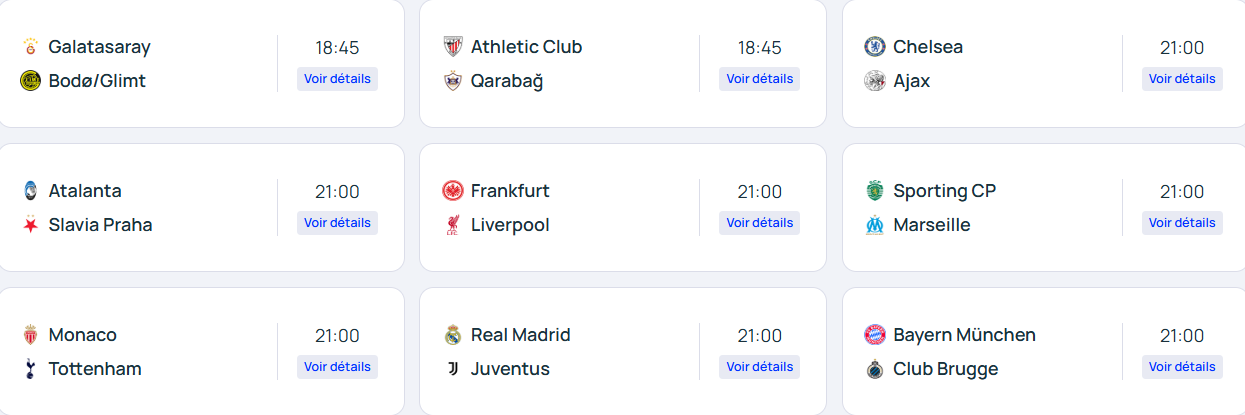Click the Qarabağ team name
Image resolution: width=1245 pixels, height=415 pixels.
[507, 81]
